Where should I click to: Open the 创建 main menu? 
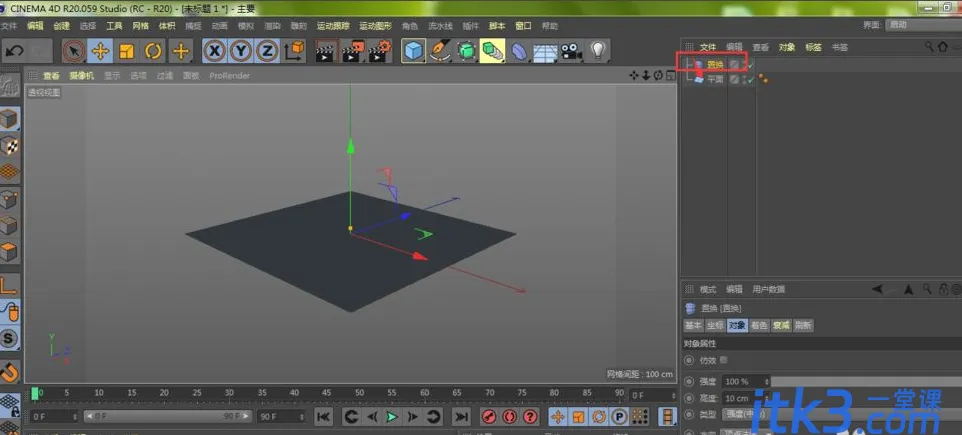(61, 26)
